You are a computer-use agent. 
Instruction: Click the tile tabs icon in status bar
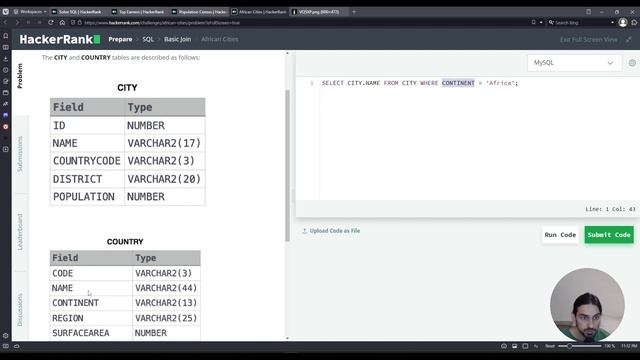(x=525, y=346)
